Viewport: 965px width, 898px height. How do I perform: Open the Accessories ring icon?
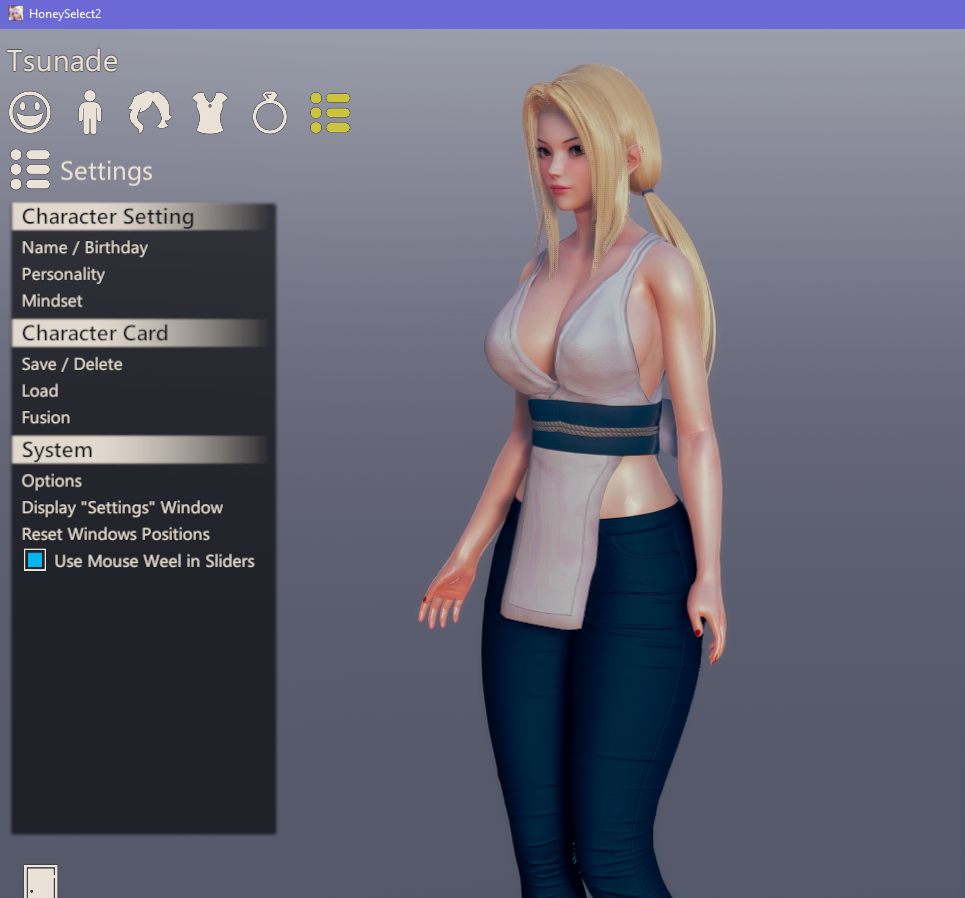(270, 113)
